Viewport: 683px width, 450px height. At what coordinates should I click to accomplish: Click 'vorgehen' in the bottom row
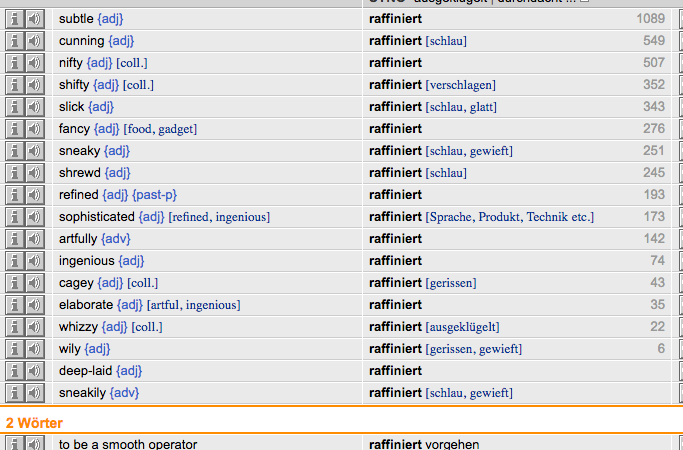pos(452,444)
